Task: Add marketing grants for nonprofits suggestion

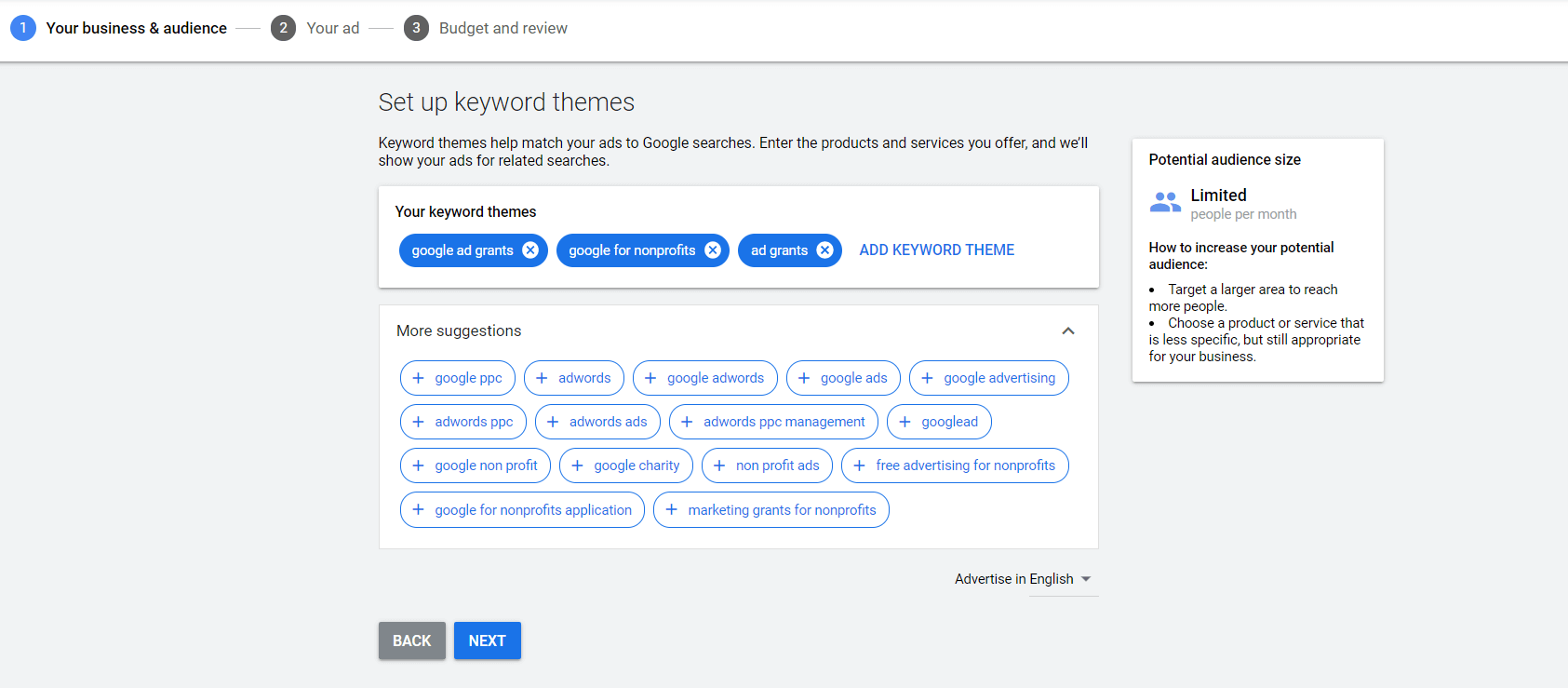Action: [771, 510]
